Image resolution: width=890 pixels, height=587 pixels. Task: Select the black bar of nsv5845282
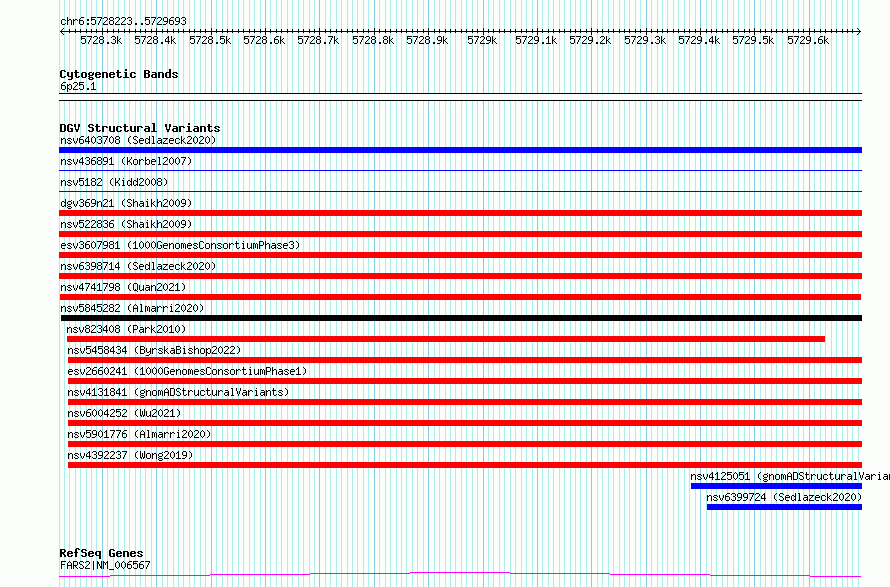click(461, 318)
